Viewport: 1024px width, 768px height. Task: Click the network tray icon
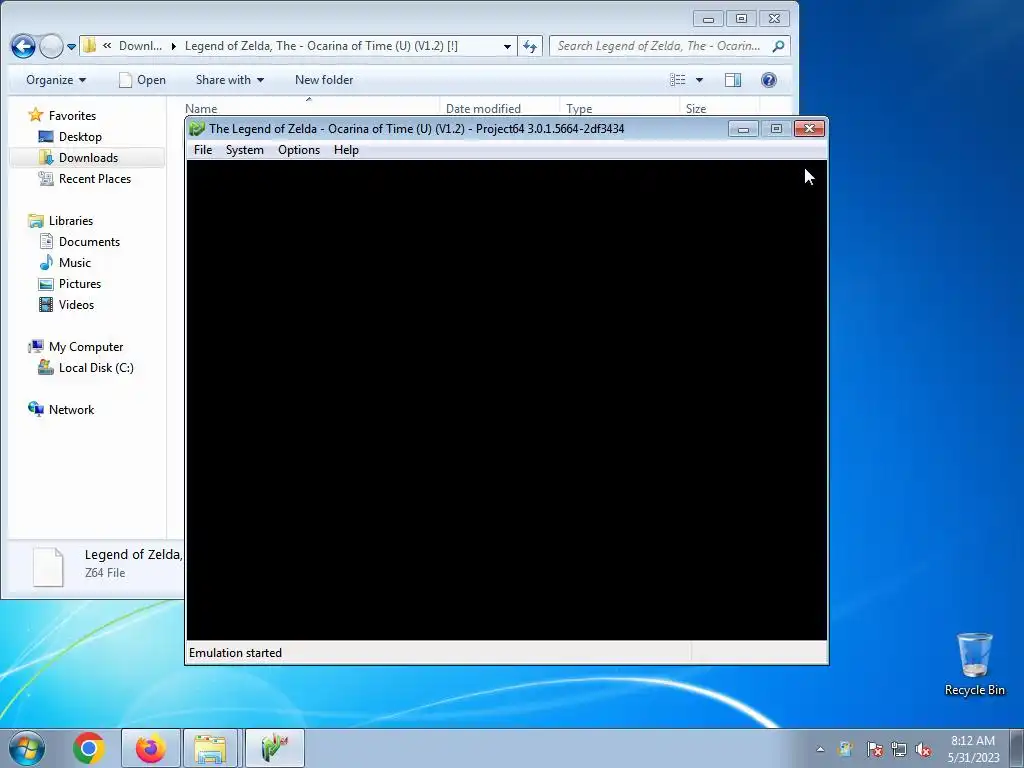[899, 749]
